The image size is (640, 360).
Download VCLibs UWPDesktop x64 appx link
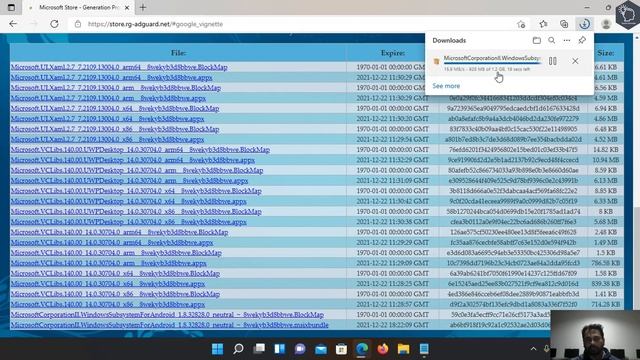(x=129, y=202)
